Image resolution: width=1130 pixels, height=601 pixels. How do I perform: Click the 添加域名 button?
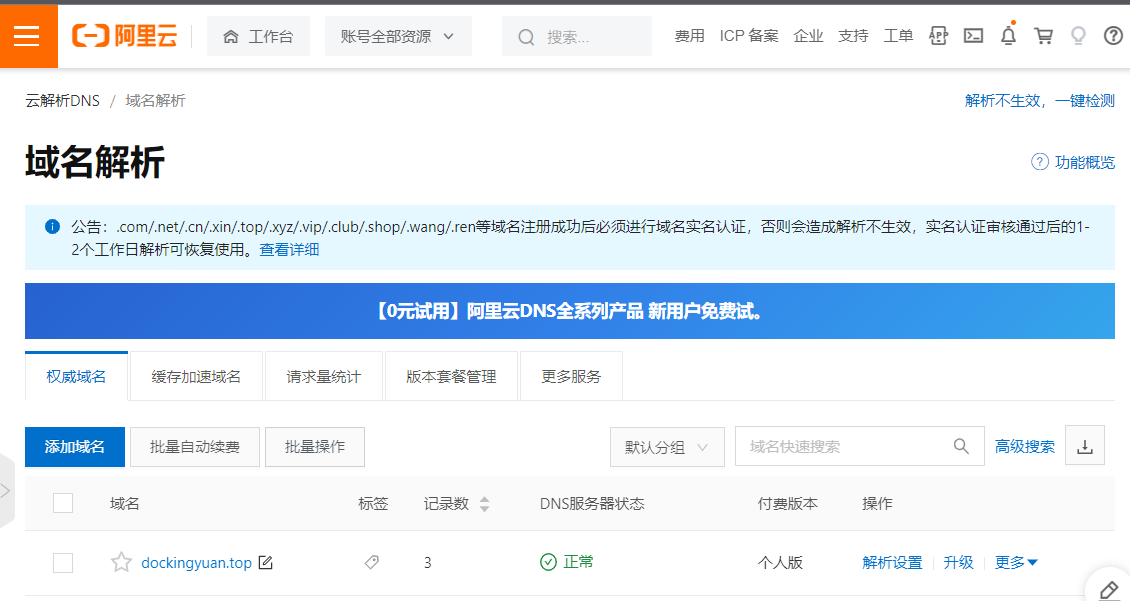click(x=75, y=447)
